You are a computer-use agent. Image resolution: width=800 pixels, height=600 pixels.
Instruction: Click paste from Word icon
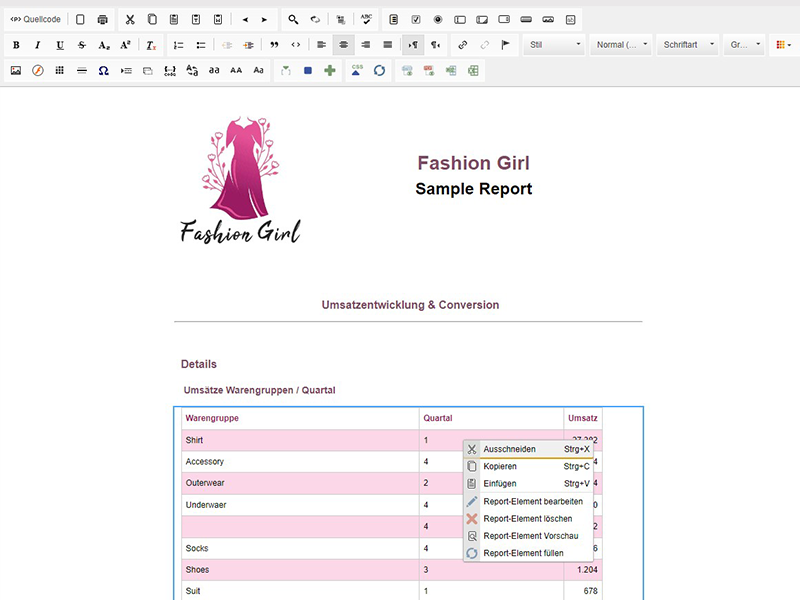click(x=218, y=19)
